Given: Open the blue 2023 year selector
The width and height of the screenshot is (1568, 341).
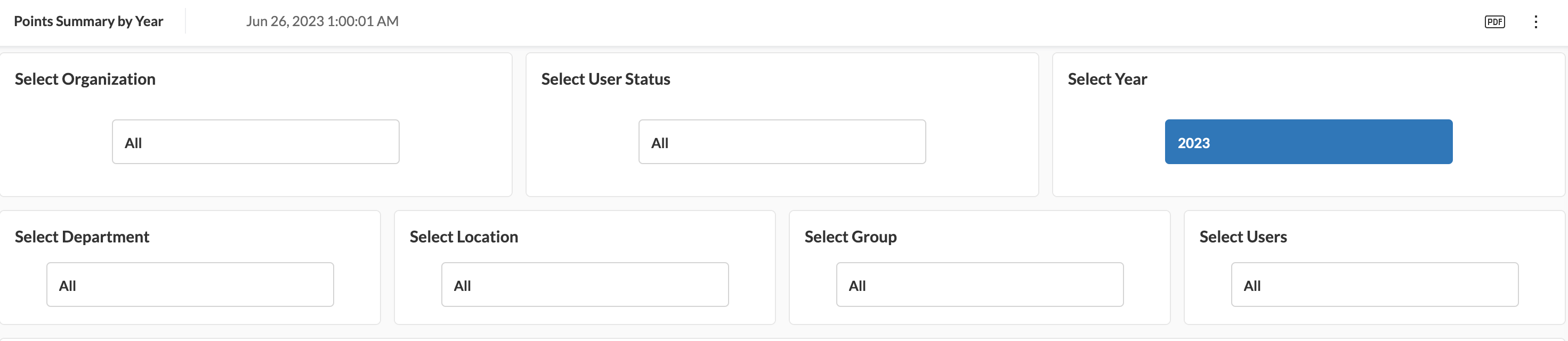Looking at the screenshot, I should (x=1308, y=142).
